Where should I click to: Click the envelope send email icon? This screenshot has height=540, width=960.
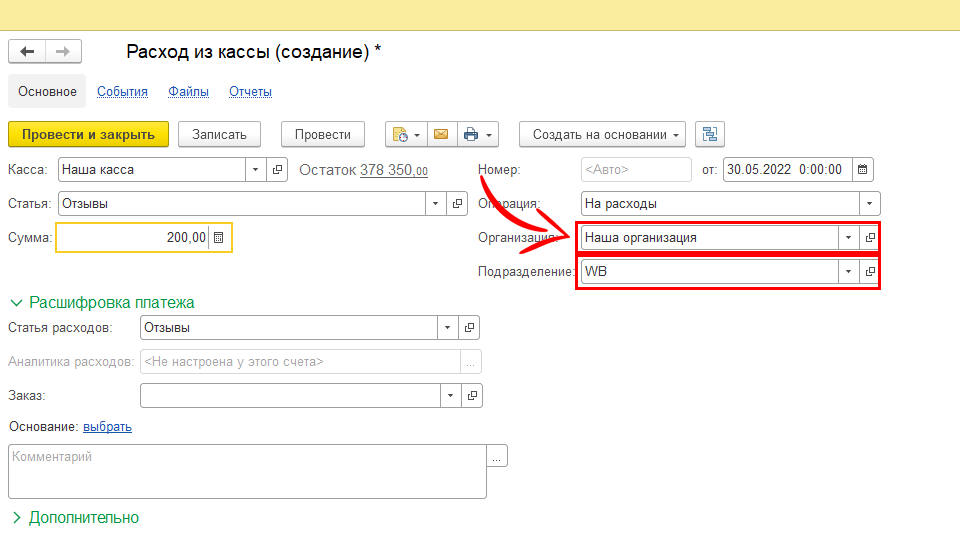tap(441, 135)
